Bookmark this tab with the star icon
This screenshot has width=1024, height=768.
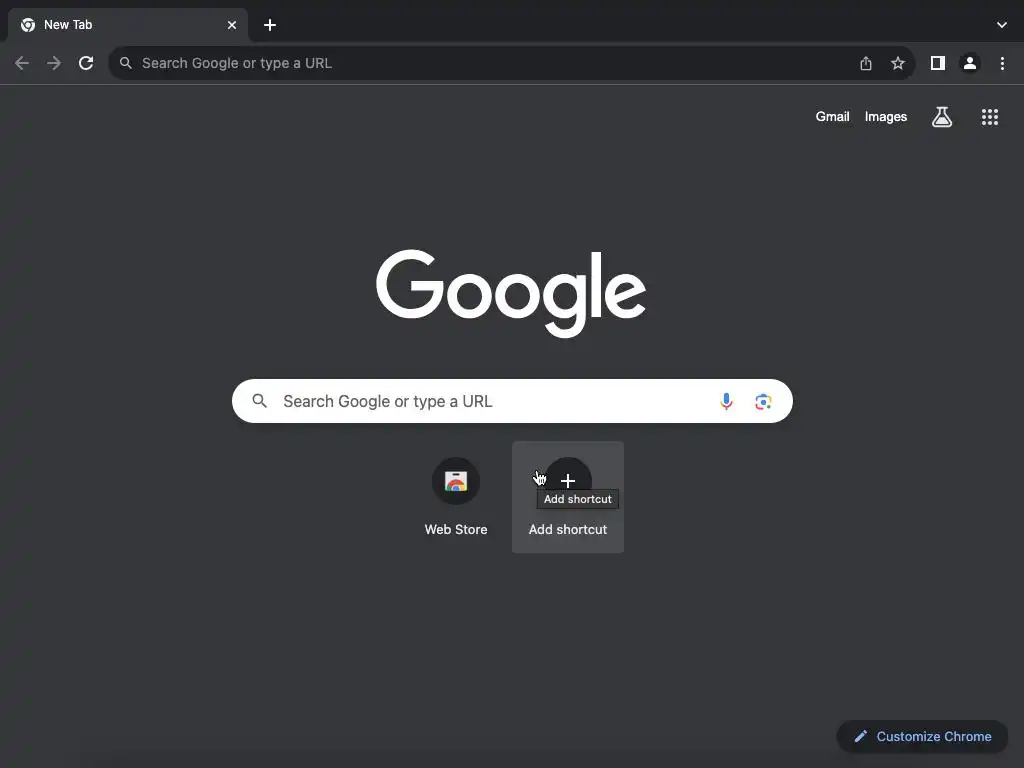[898, 63]
